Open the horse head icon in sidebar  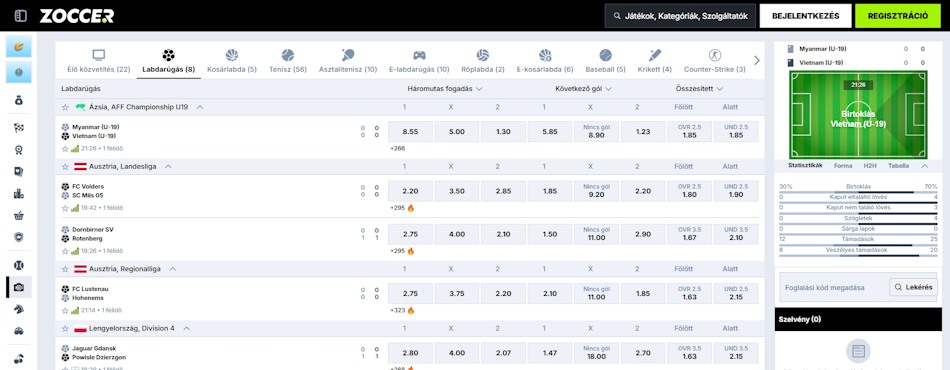pyautogui.click(x=19, y=309)
